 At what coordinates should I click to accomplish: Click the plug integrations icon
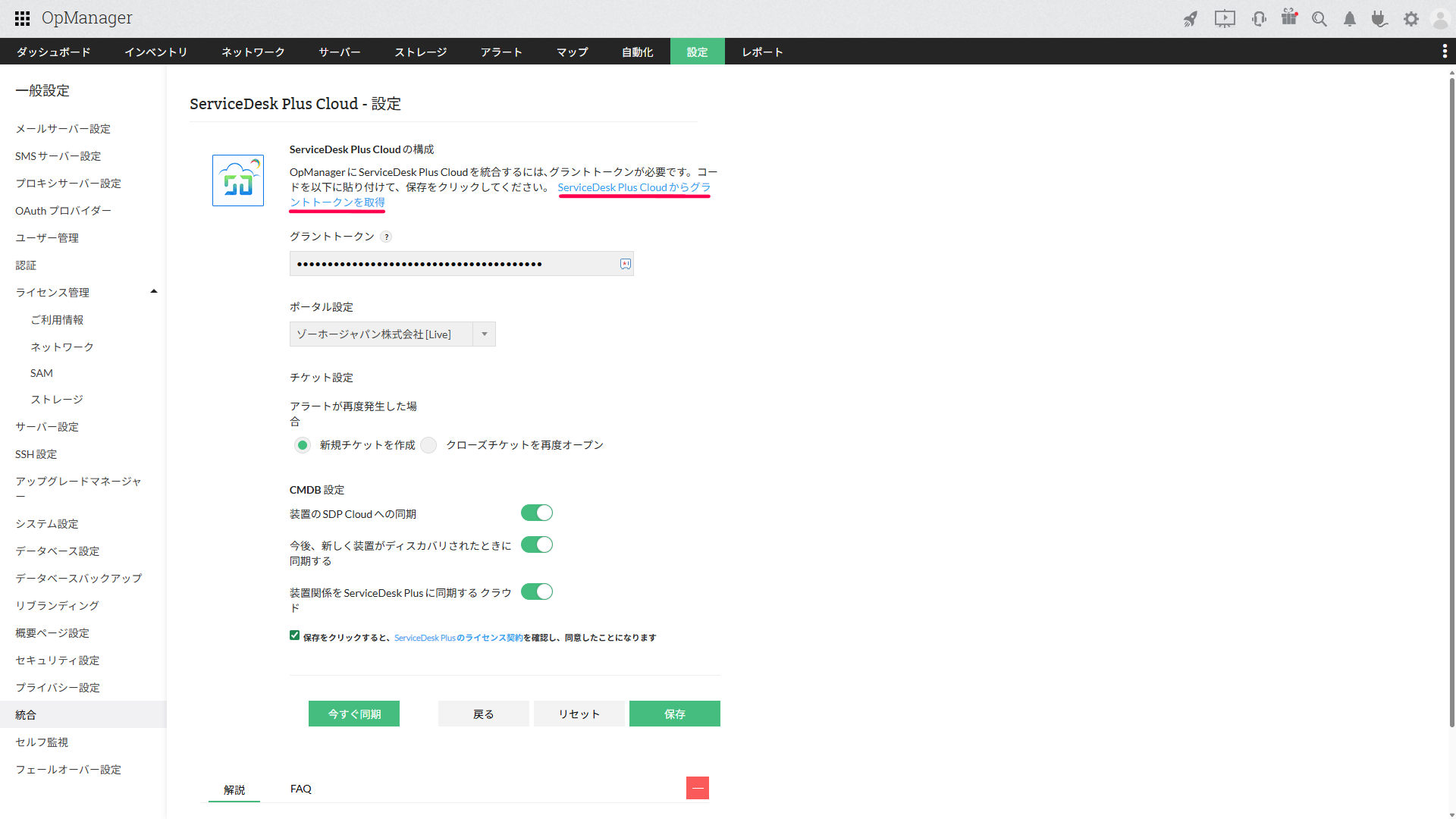1379,19
